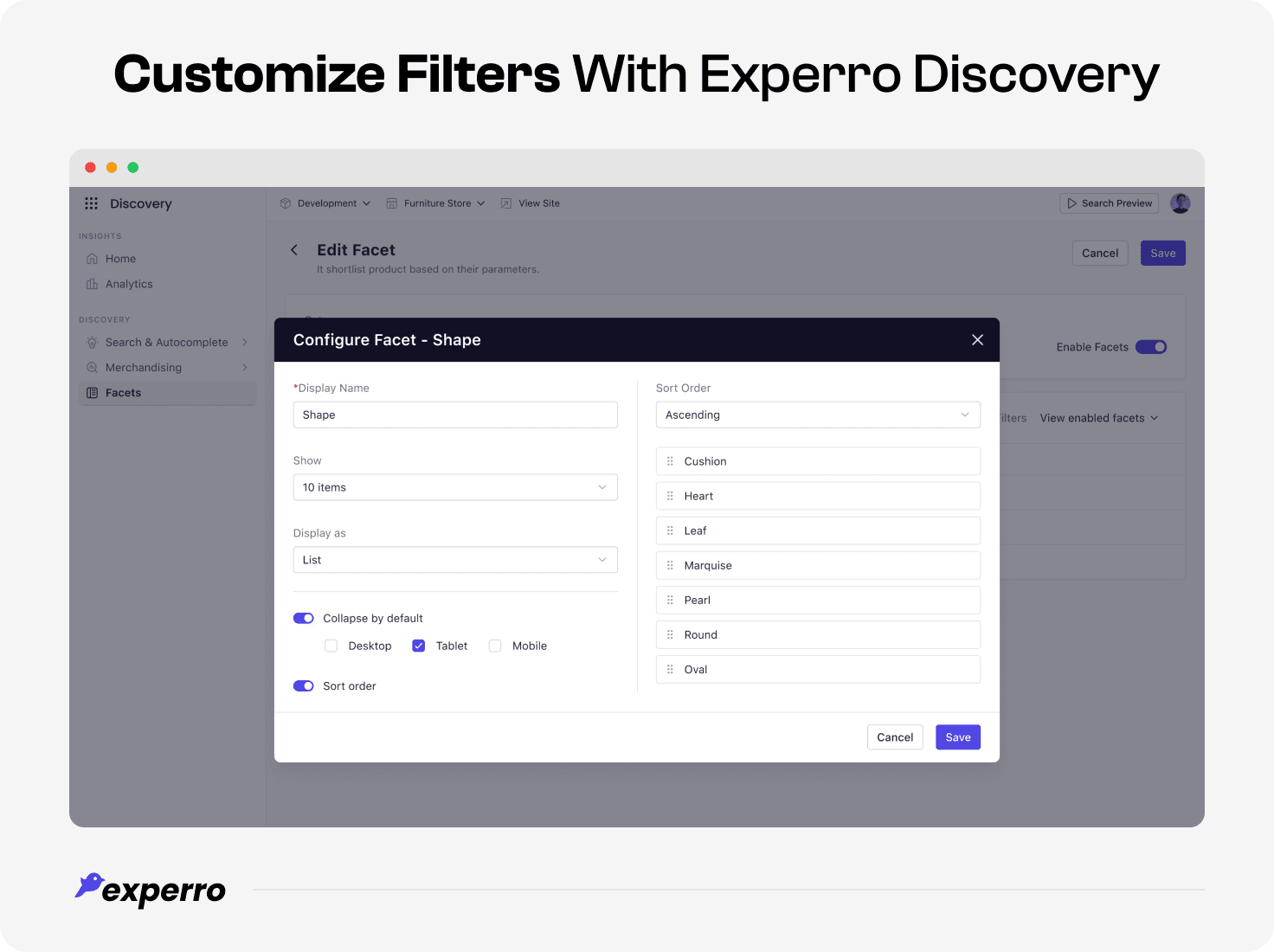Click the Search Preview play icon

pyautogui.click(x=1072, y=203)
